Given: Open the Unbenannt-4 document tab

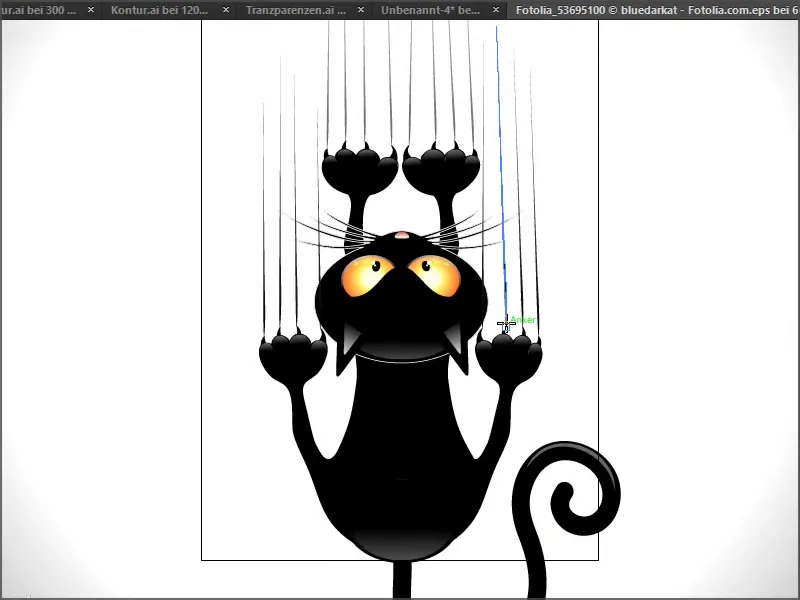Looking at the screenshot, I should coord(430,10).
